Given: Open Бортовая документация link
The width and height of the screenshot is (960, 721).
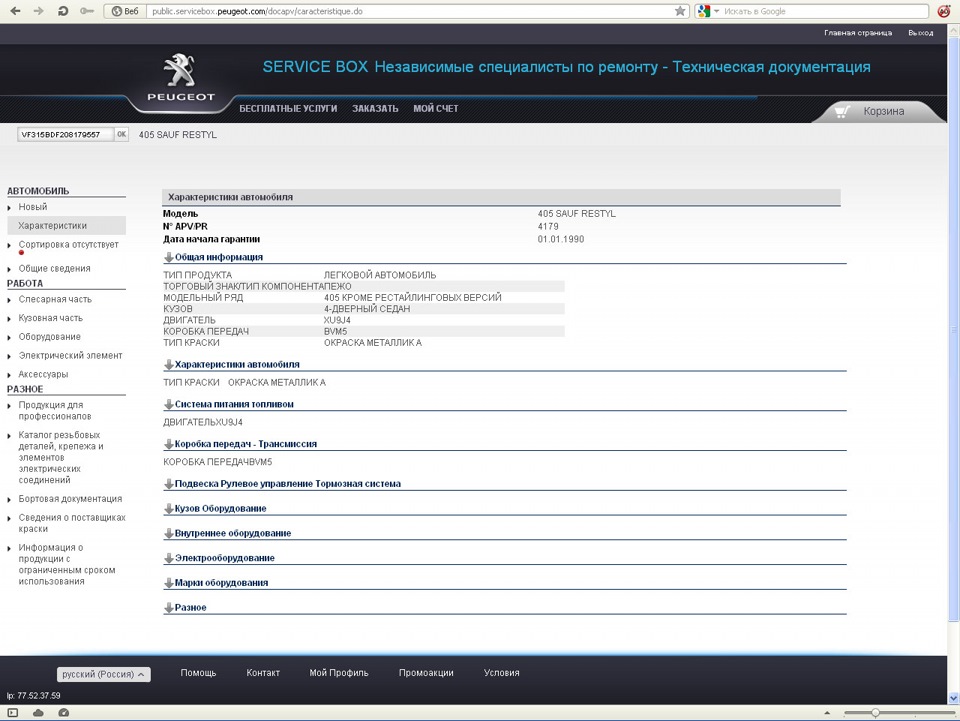Looking at the screenshot, I should pos(70,499).
